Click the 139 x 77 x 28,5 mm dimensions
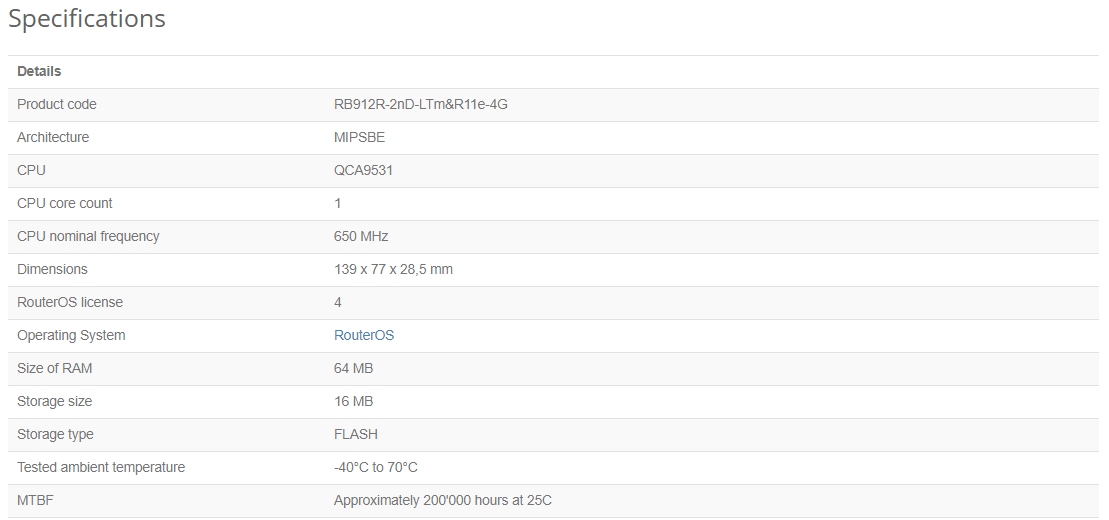 tap(393, 269)
